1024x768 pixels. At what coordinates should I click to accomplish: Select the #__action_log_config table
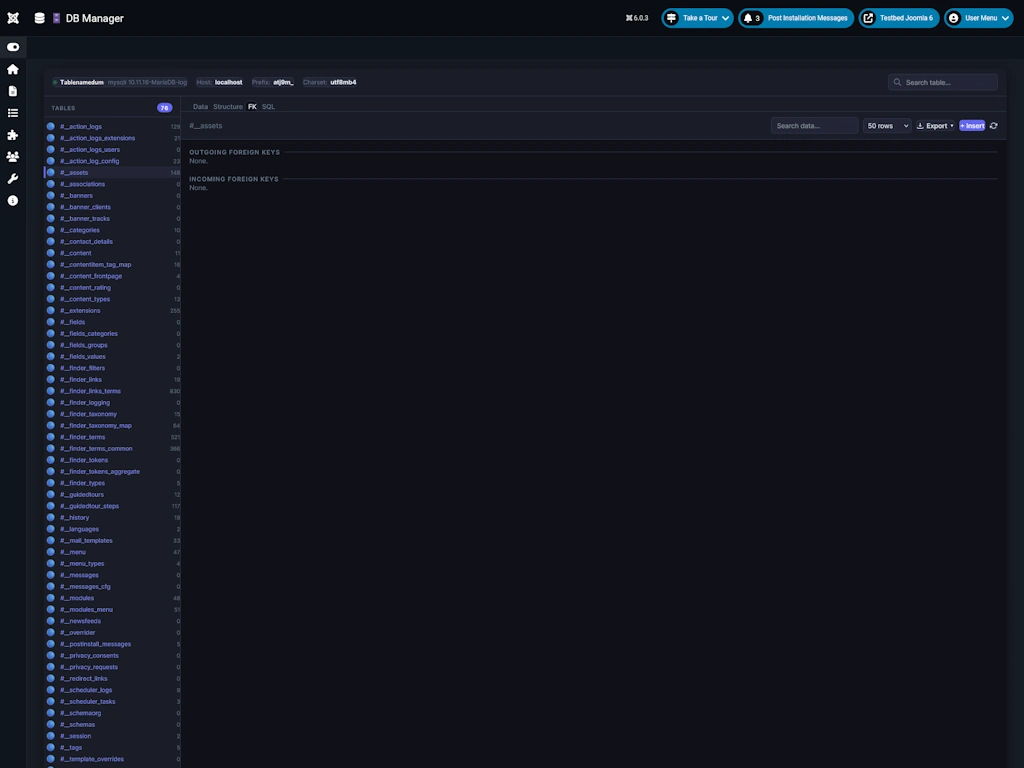112,161
